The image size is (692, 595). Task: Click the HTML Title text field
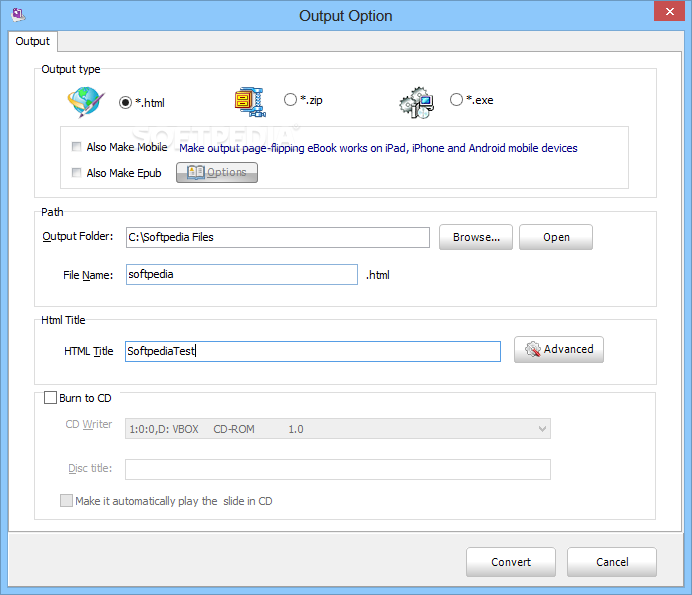313,351
